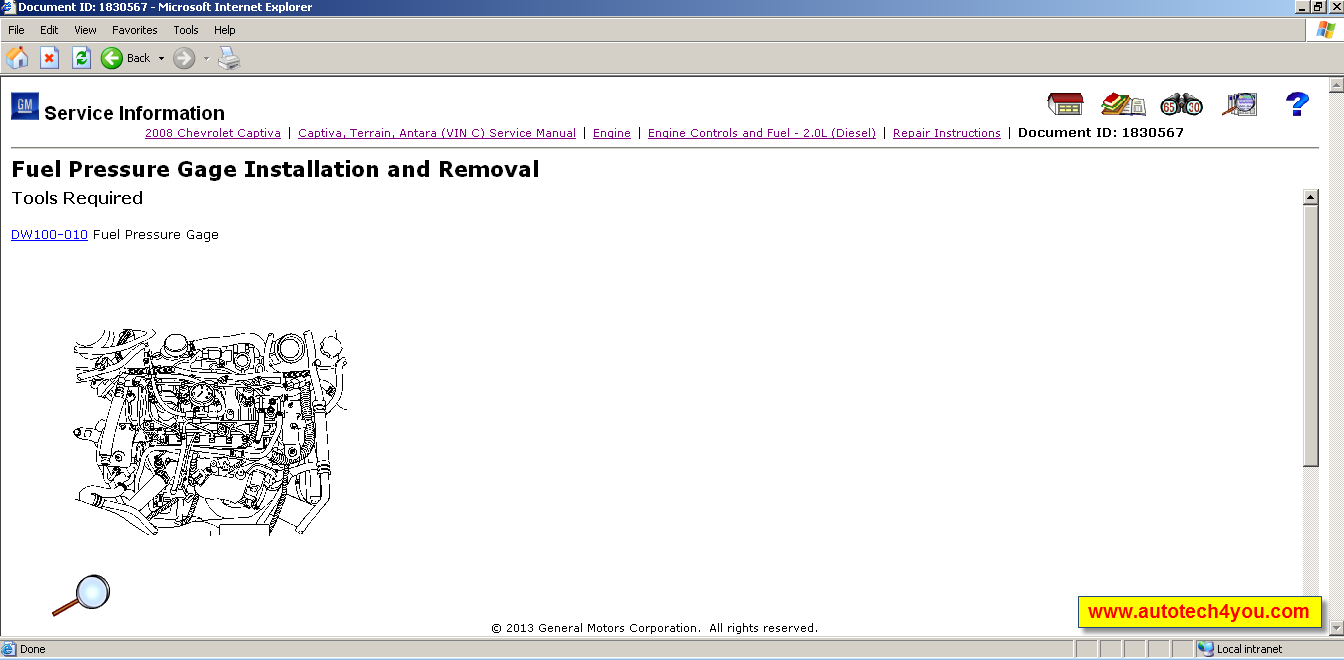This screenshot has height=660, width=1344.
Task: Minimize the Internet Explorer window
Action: click(1302, 7)
